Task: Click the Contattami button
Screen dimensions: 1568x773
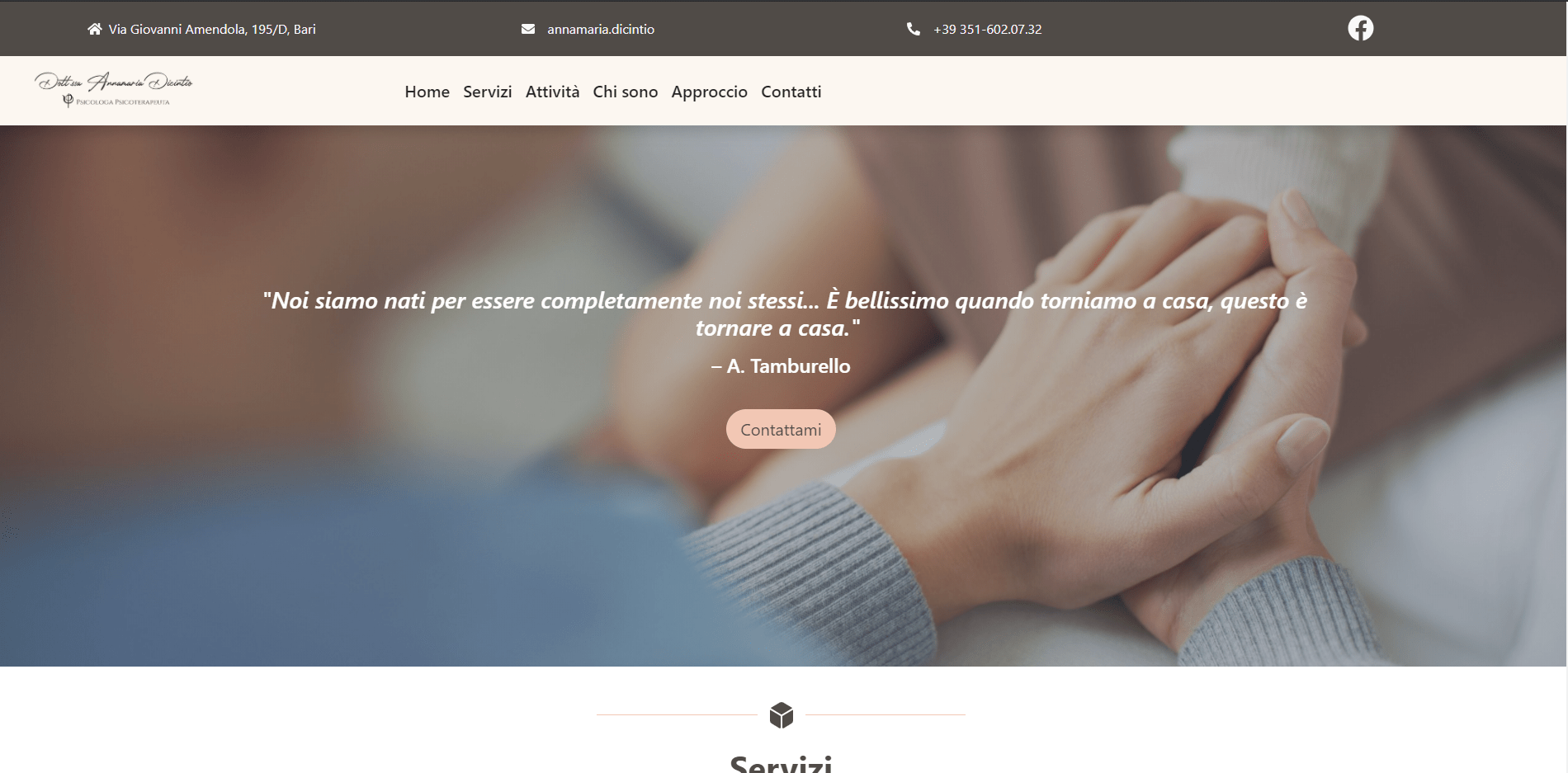Action: pos(781,429)
